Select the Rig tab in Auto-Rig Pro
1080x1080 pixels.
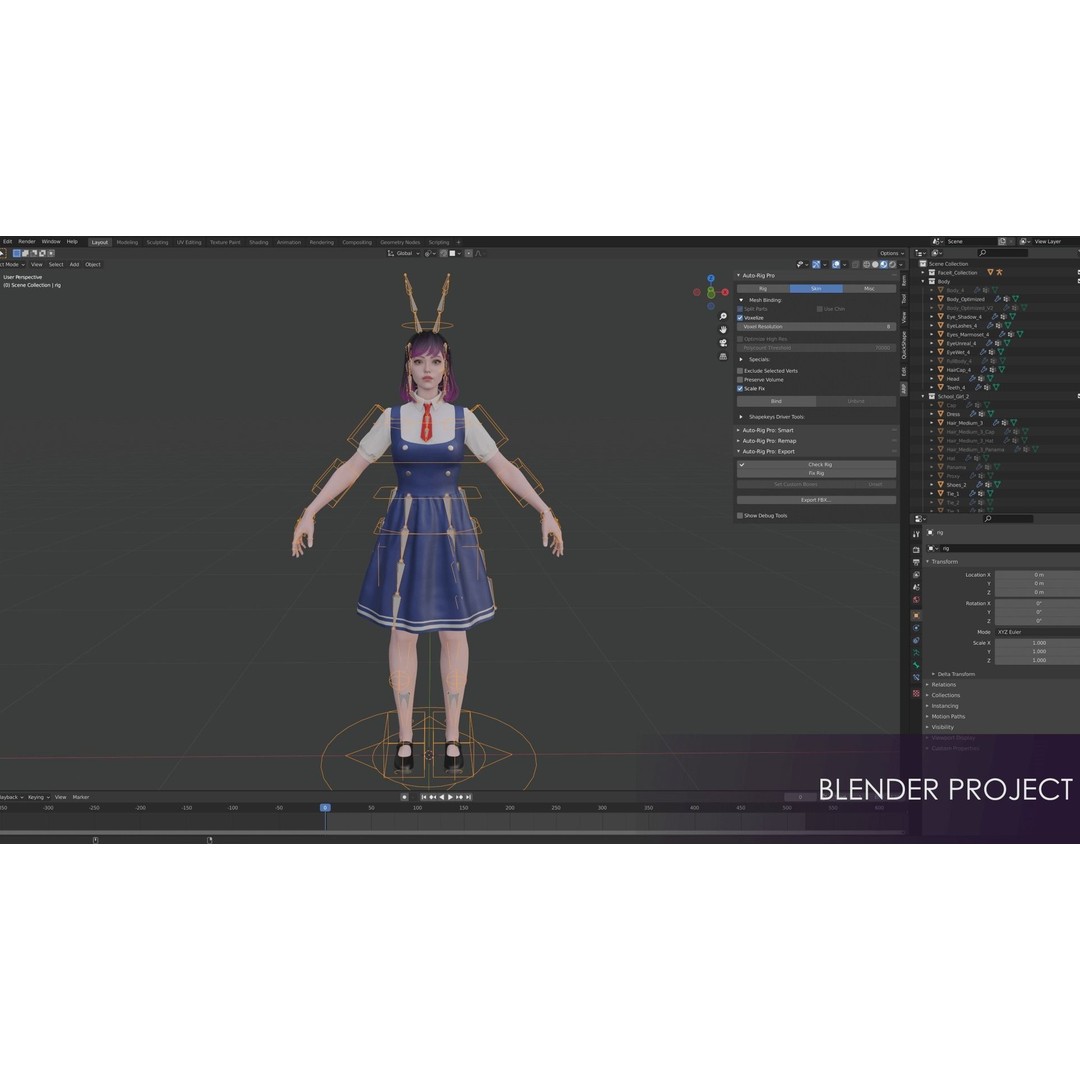[x=763, y=289]
